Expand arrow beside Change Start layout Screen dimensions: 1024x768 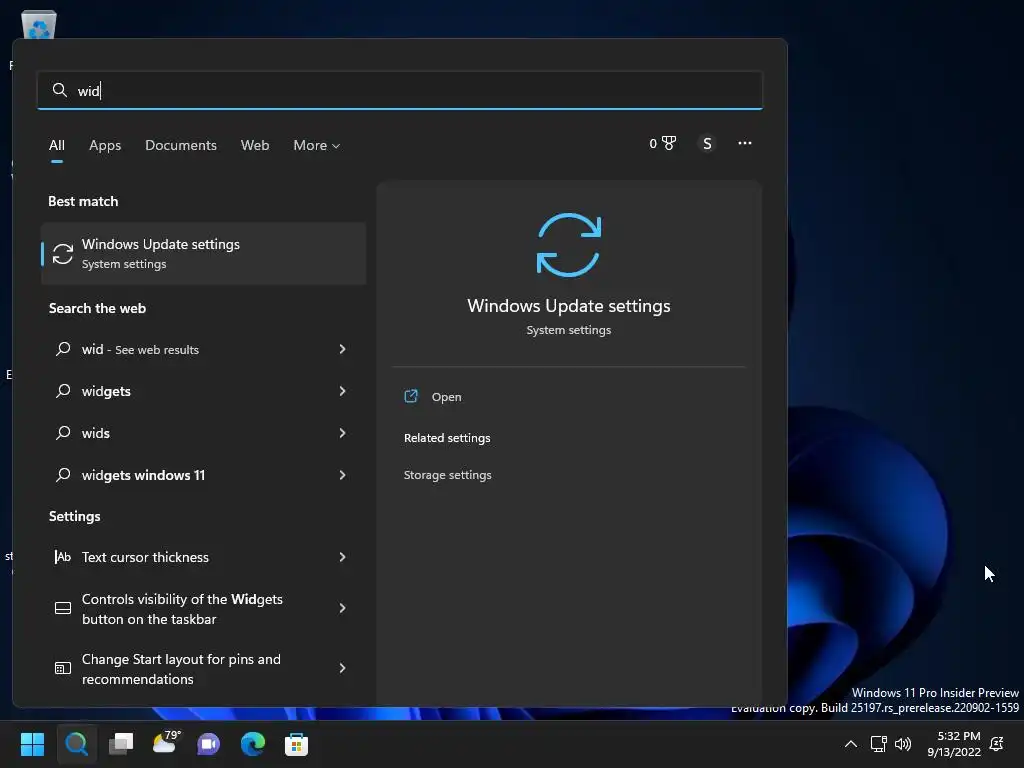342,668
